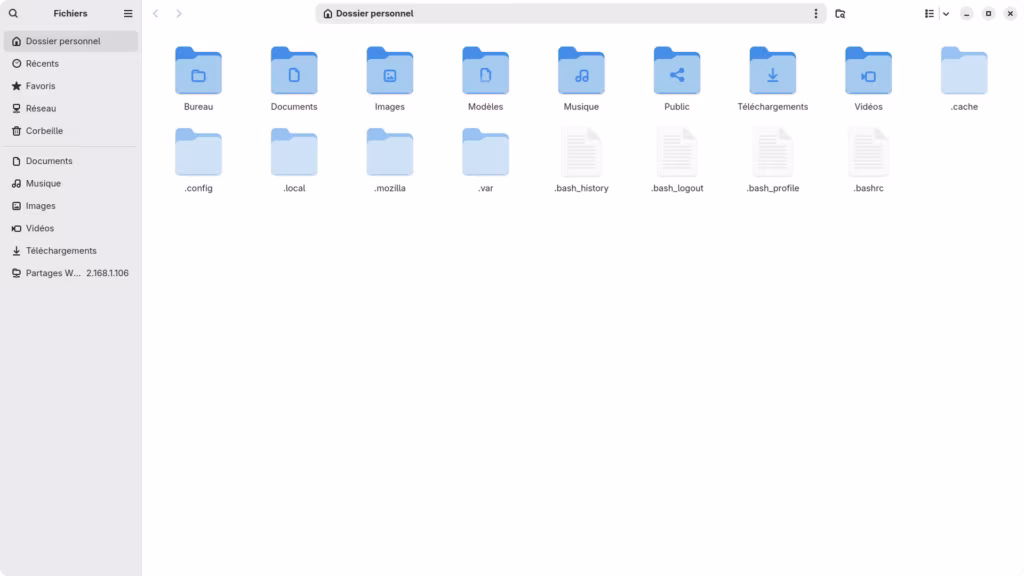The image size is (1024, 576).
Task: Open Téléchargements bookmark in sidebar
Action: (x=71, y=251)
